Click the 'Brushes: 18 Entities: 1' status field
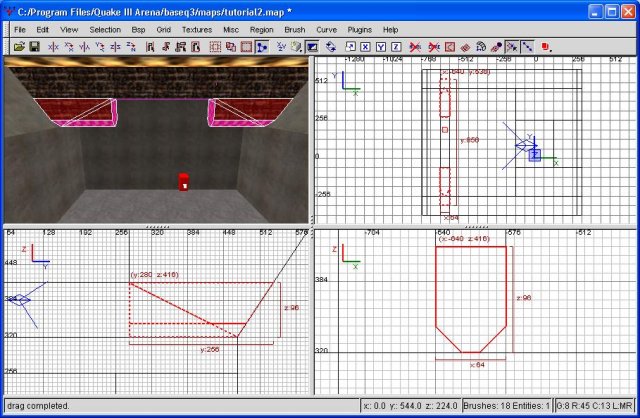Screen dimensions: 640x418 (x=507, y=406)
